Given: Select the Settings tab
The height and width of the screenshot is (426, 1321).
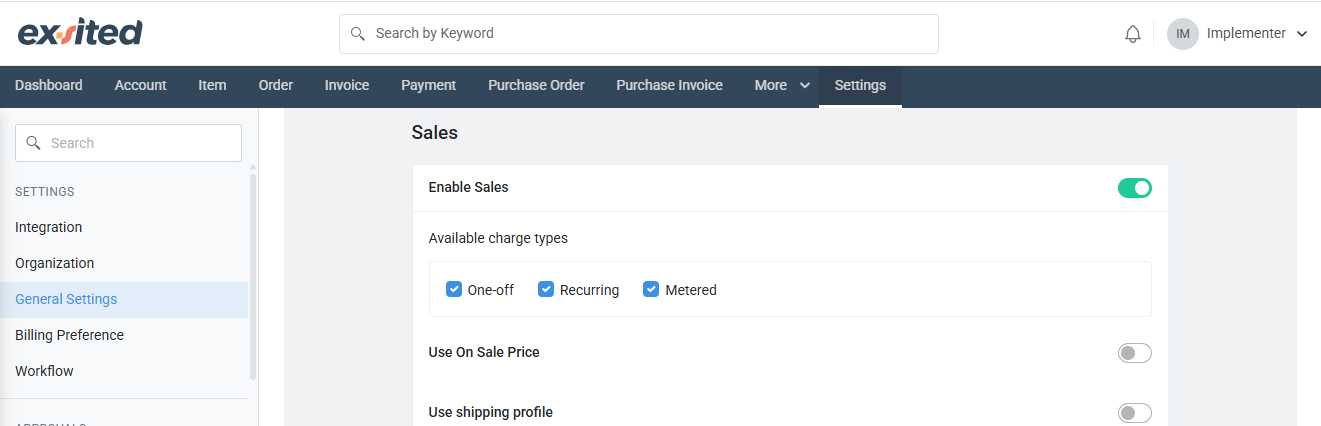Looking at the screenshot, I should point(860,85).
